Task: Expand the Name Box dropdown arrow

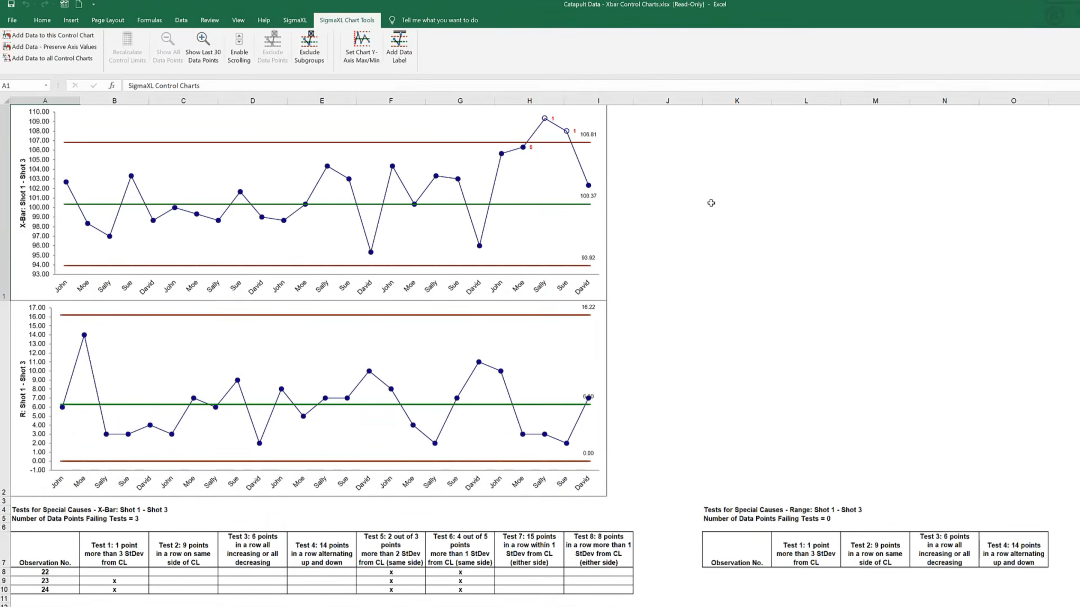Action: (x=46, y=85)
